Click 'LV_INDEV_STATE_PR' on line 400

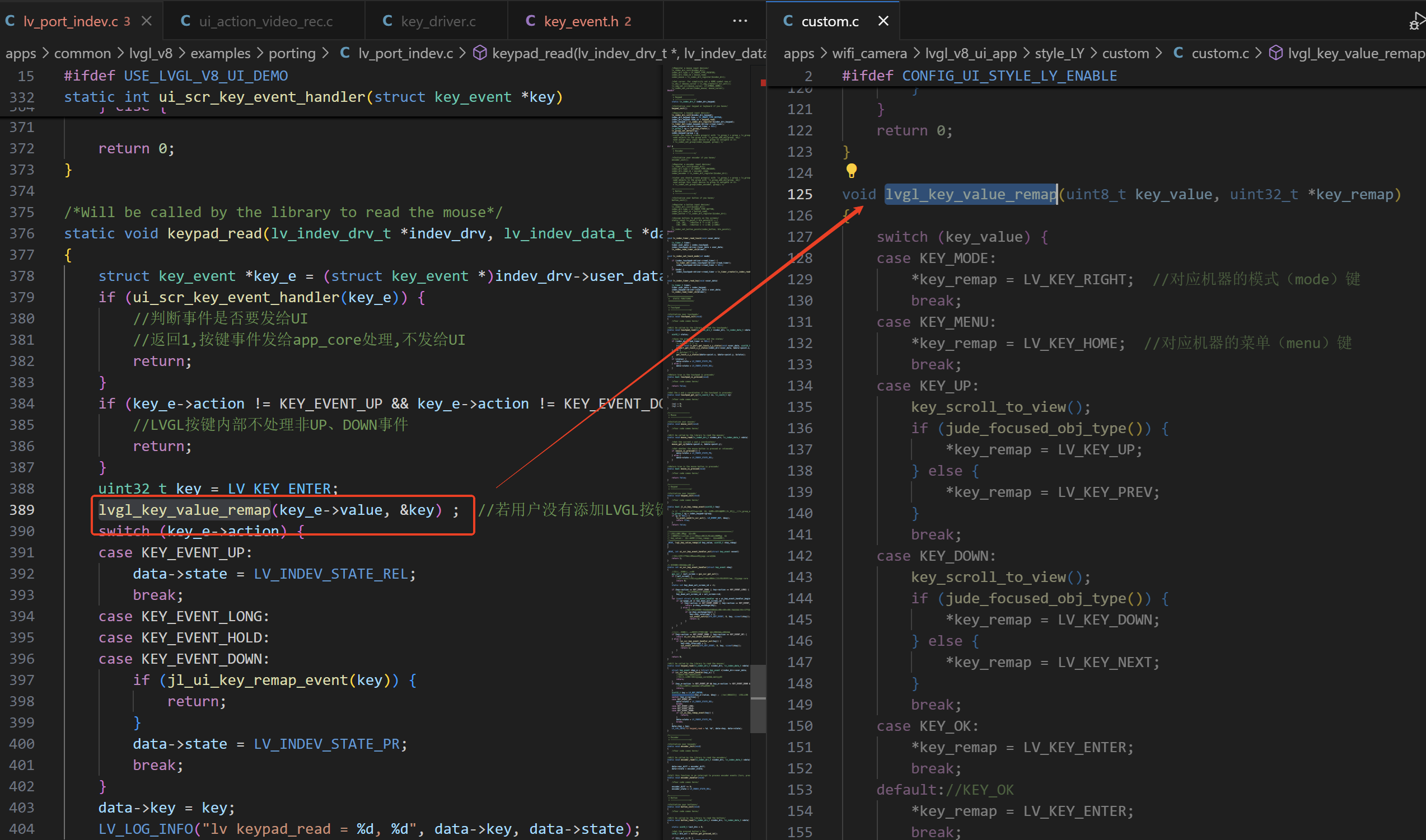pyautogui.click(x=326, y=744)
